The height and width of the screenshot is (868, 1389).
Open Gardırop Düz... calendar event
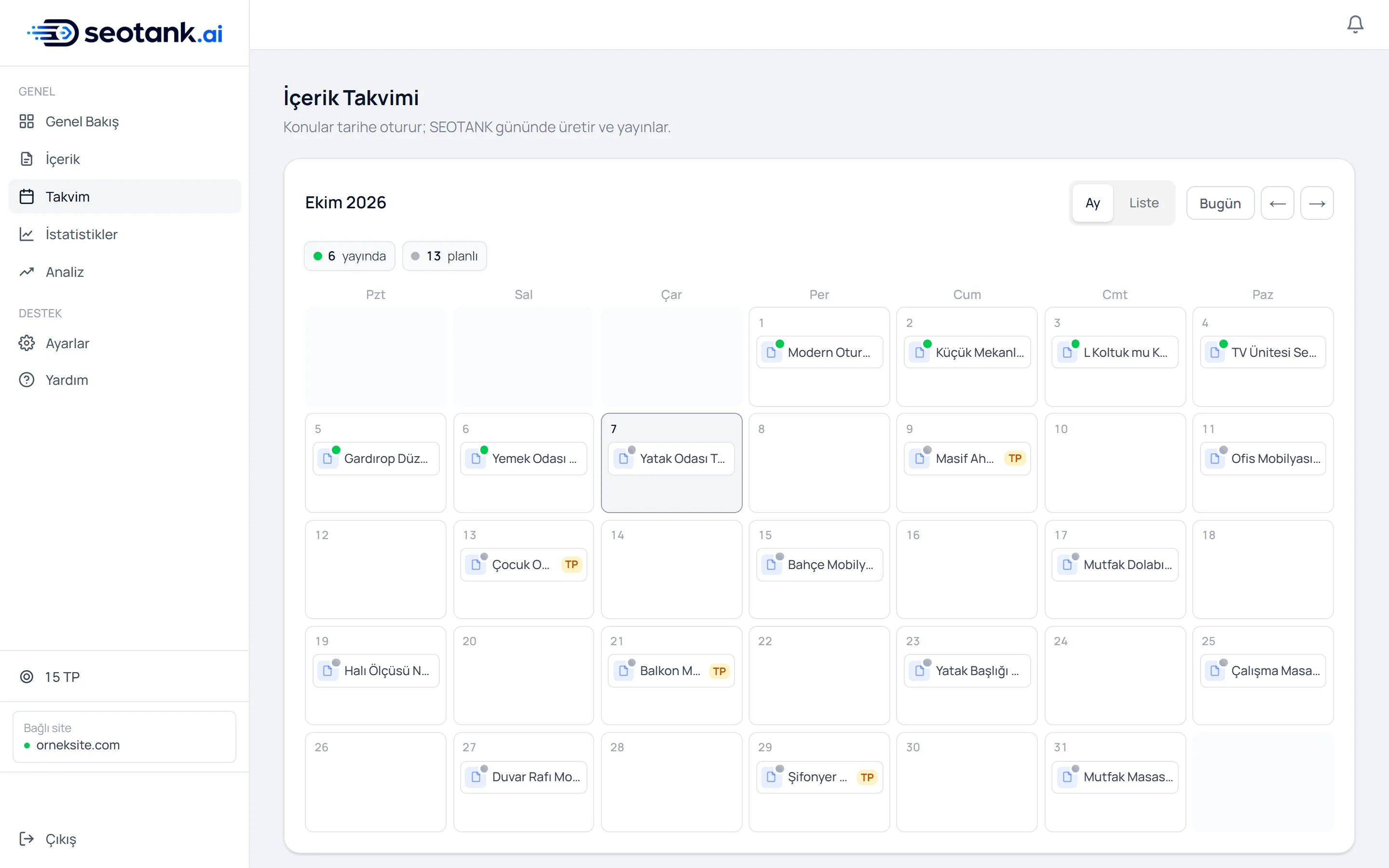(376, 459)
